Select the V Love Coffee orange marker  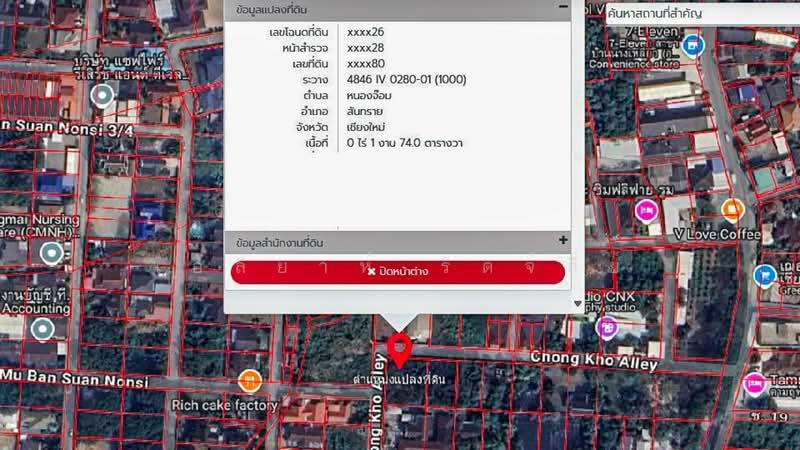click(733, 210)
